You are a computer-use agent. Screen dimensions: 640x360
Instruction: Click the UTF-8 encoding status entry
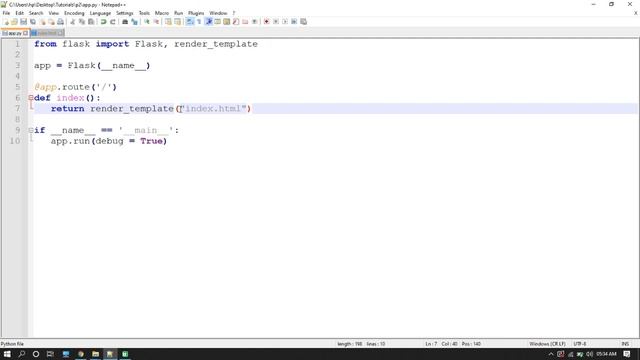pos(580,344)
